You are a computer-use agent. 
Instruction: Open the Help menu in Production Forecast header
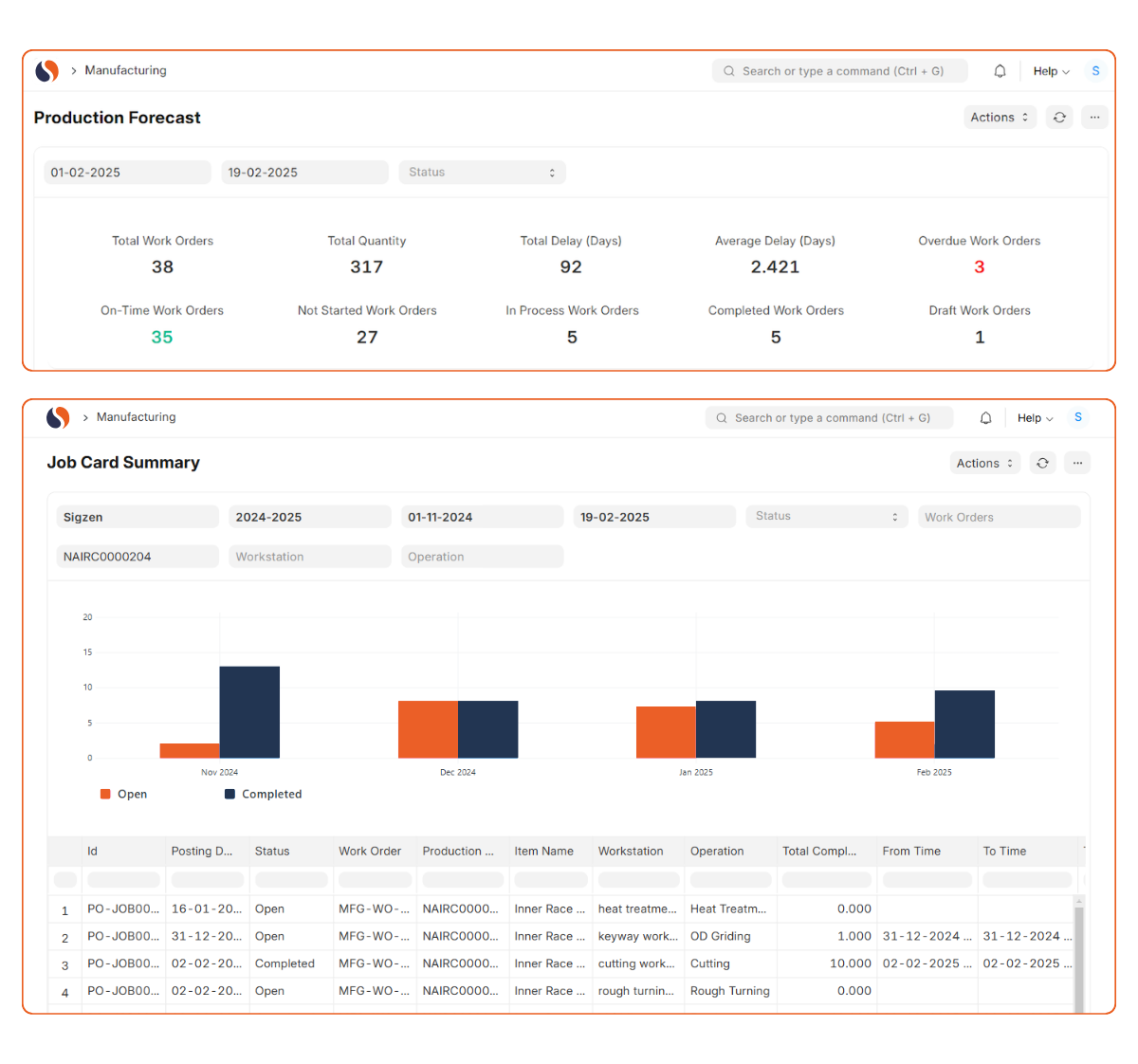click(x=1051, y=71)
